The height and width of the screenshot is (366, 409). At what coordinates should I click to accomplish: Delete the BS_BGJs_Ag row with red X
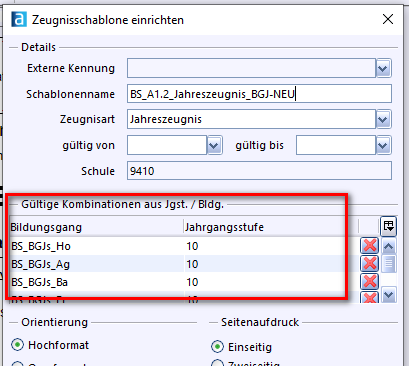tap(369, 264)
